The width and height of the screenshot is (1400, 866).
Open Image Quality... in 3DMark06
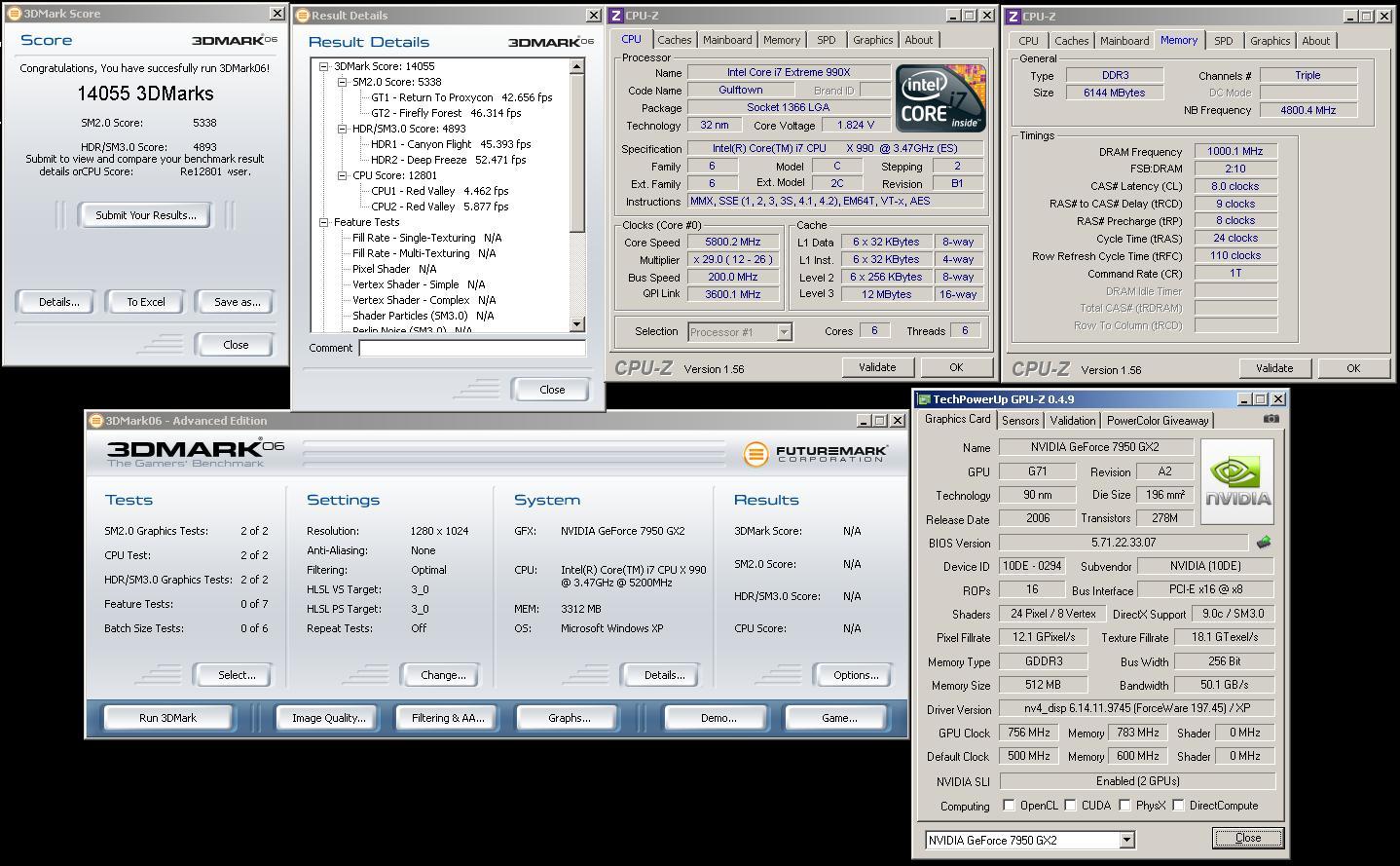[329, 718]
